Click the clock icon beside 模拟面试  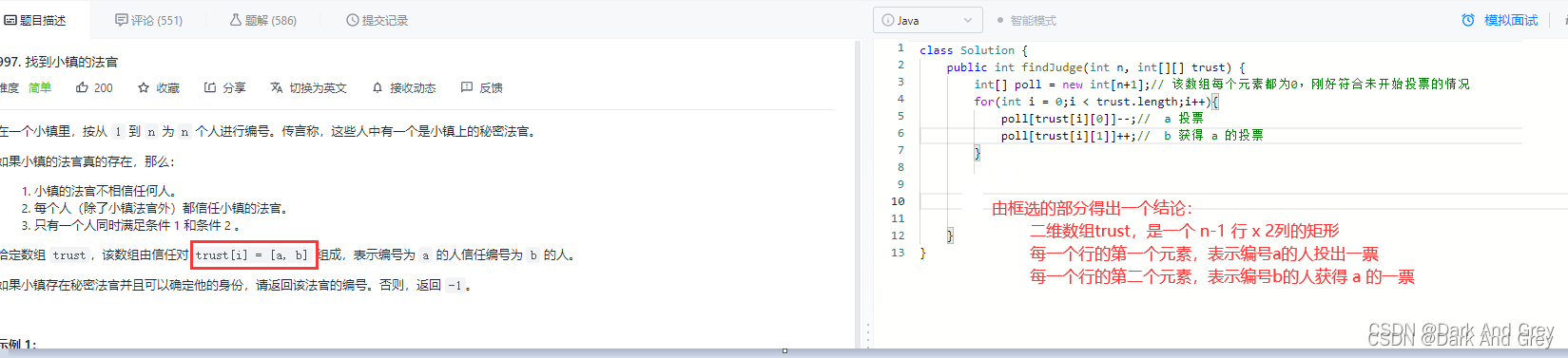click(1468, 20)
